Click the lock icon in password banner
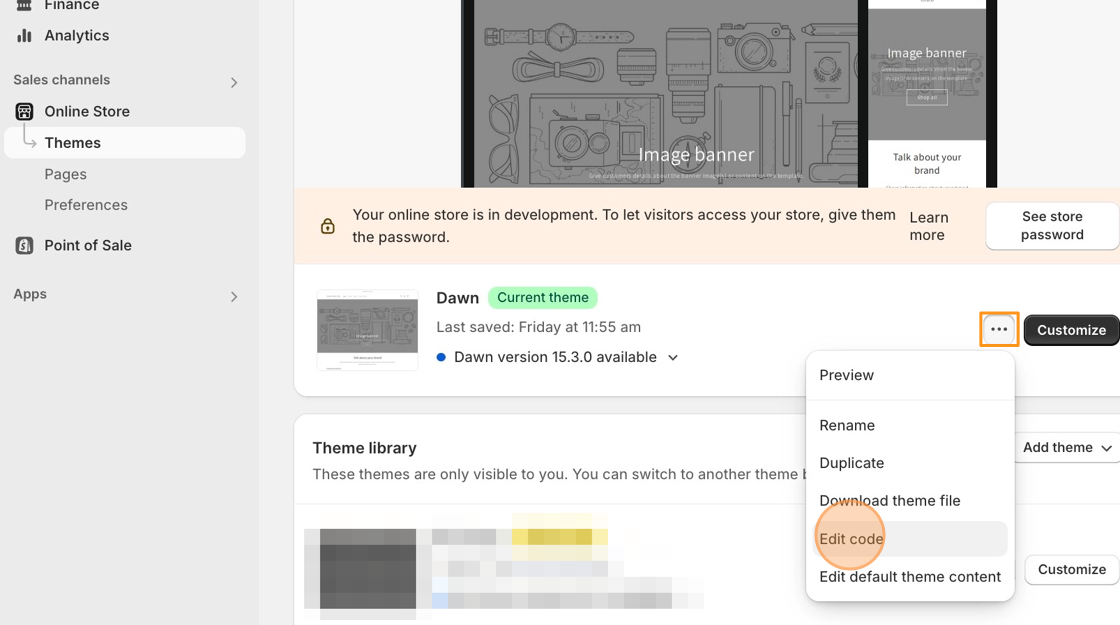This screenshot has height=625, width=1120. point(327,227)
